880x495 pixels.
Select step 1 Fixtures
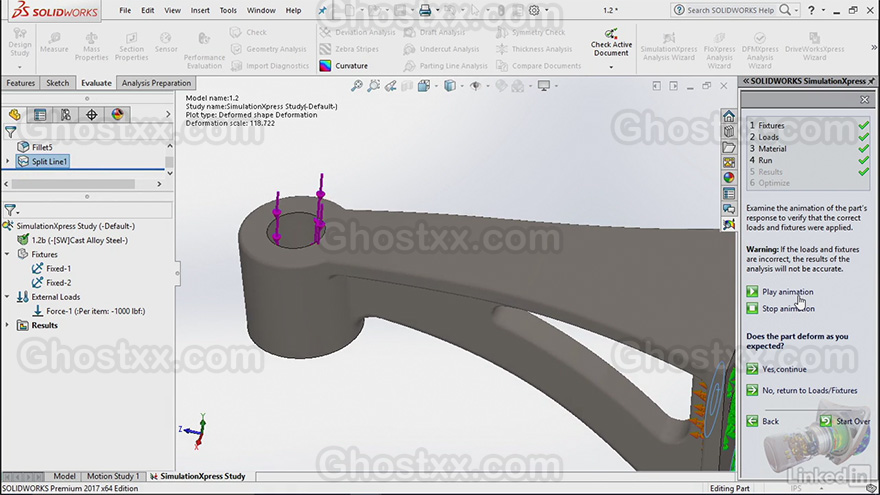pos(767,126)
